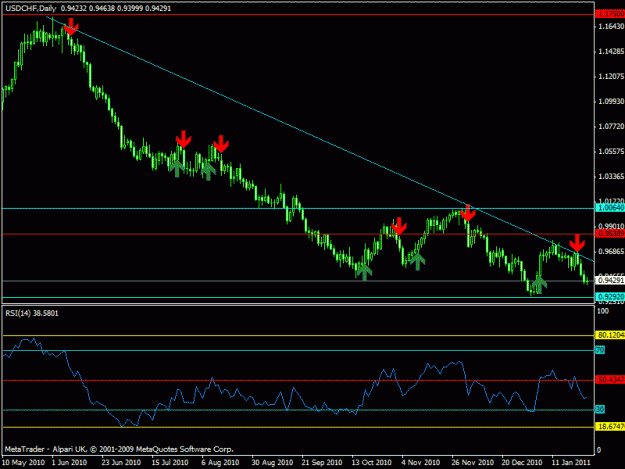Select the green buy arrow at the mid-October 2010 low
Image resolution: width=625 pixels, height=469 pixels.
tap(364, 272)
